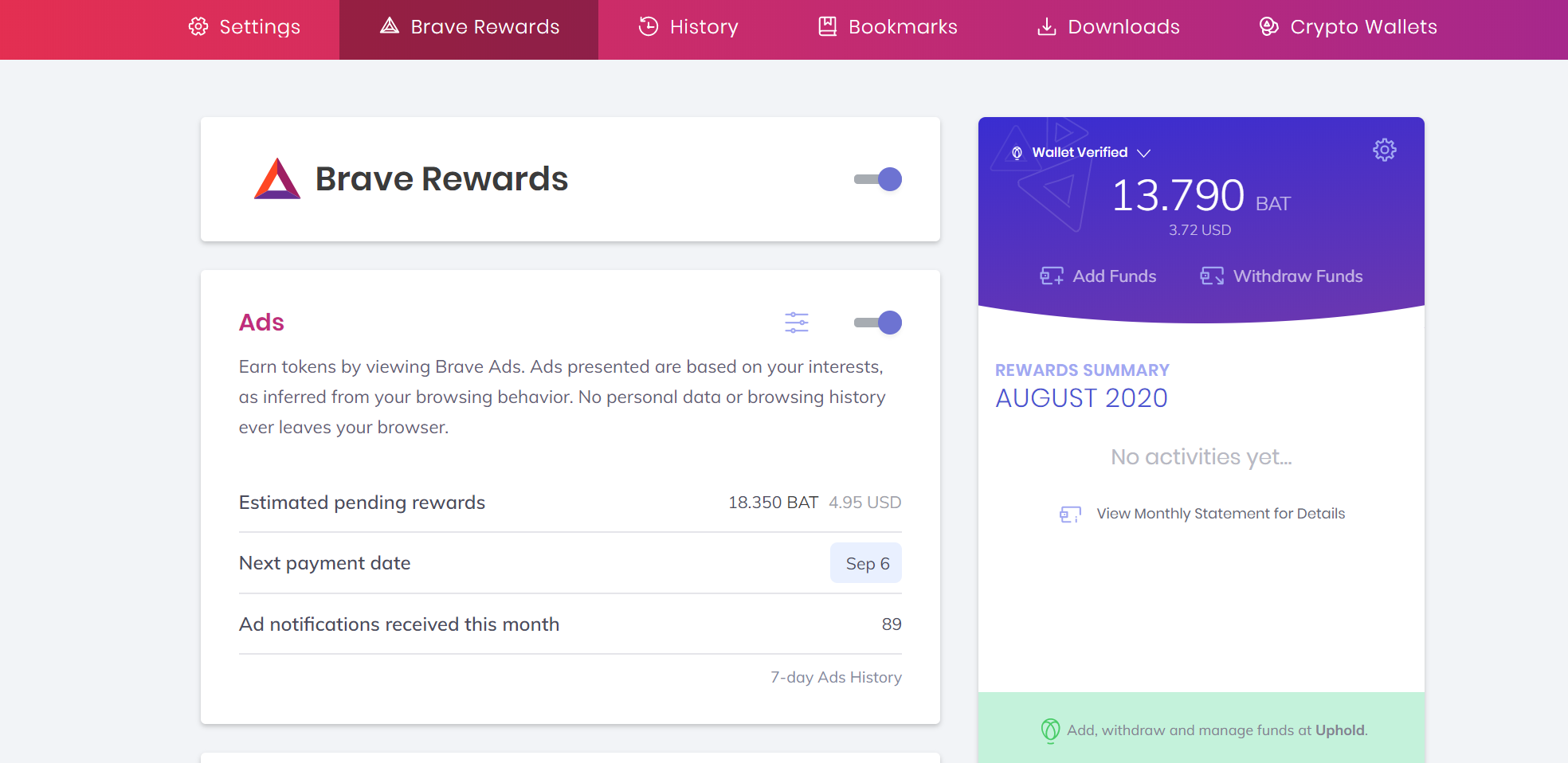Follow the Uphold link in footer
Screen dimensions: 1568x763
click(1339, 730)
